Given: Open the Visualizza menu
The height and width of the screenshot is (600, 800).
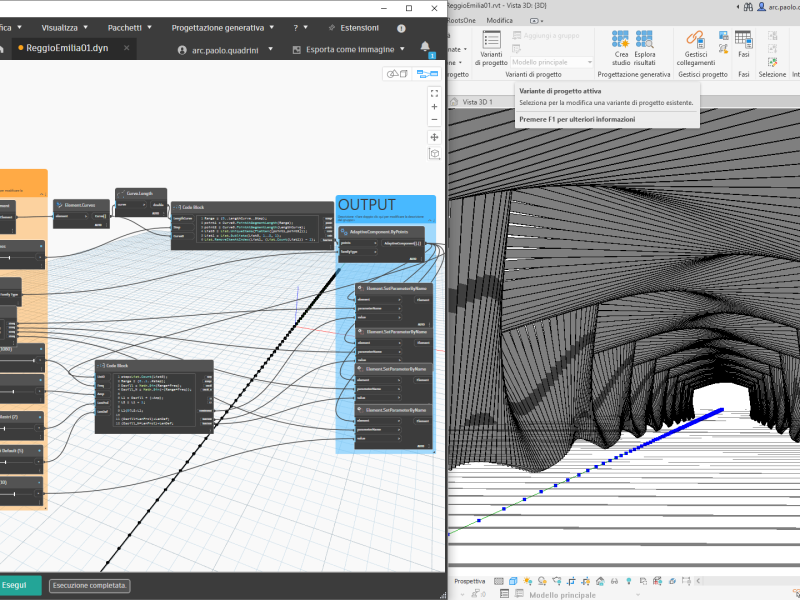Looking at the screenshot, I should tap(64, 28).
